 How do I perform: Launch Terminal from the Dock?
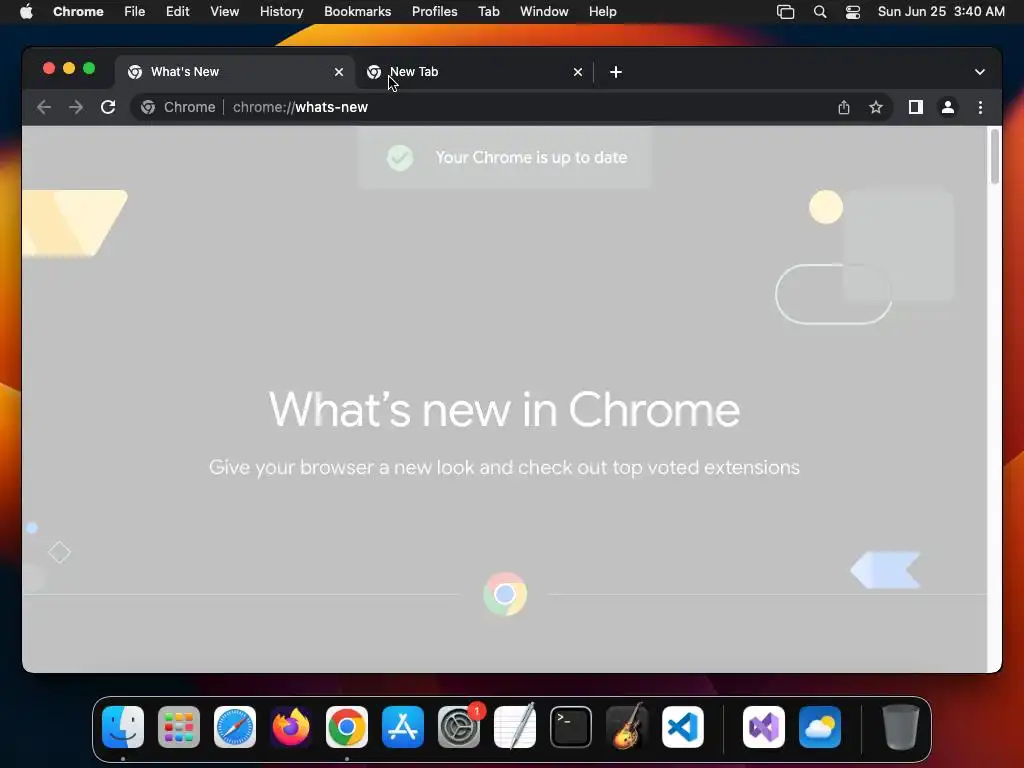coord(571,727)
